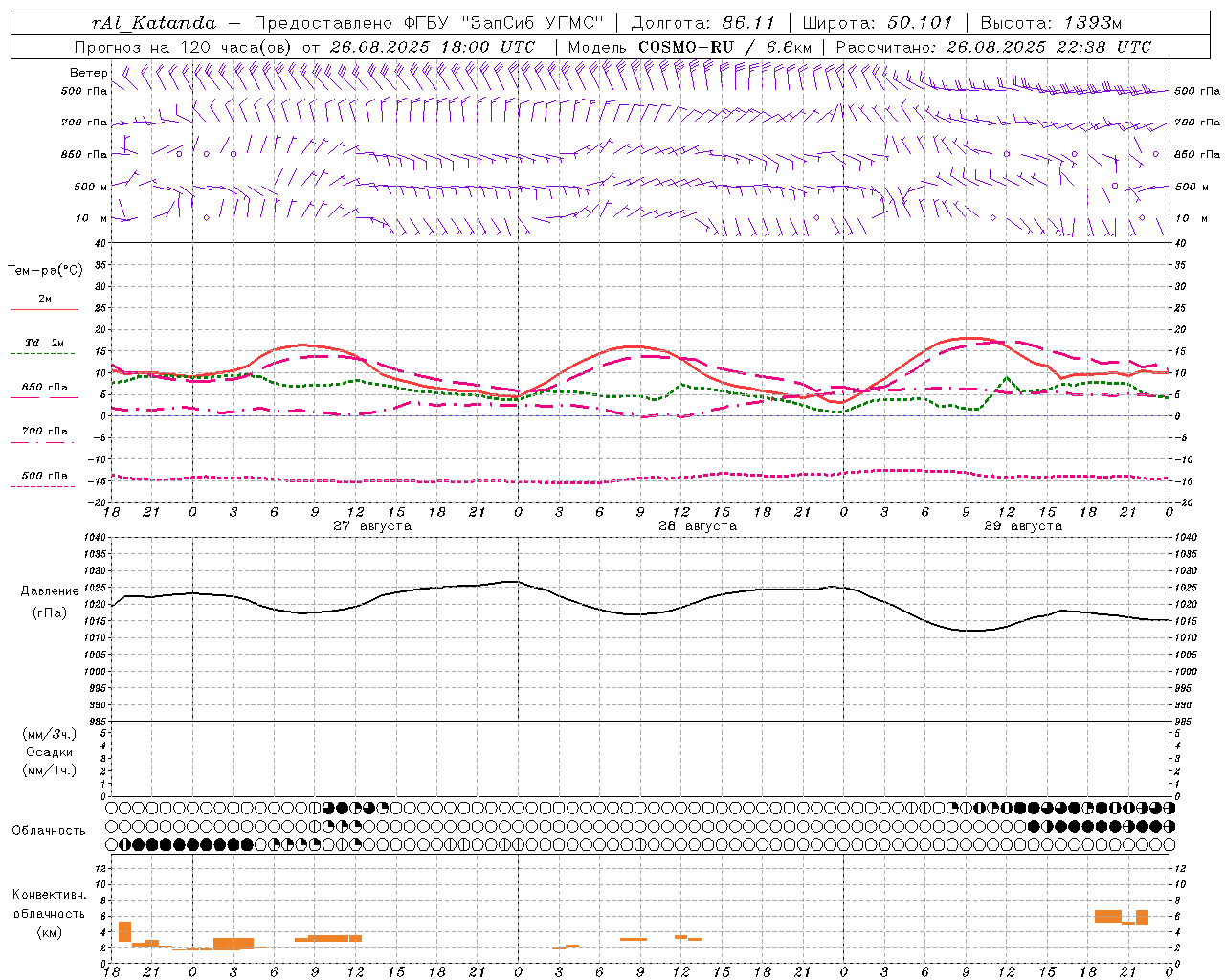The width and height of the screenshot is (1225, 980).
Task: Click the Облачность cloud cover label
Action: tap(49, 831)
